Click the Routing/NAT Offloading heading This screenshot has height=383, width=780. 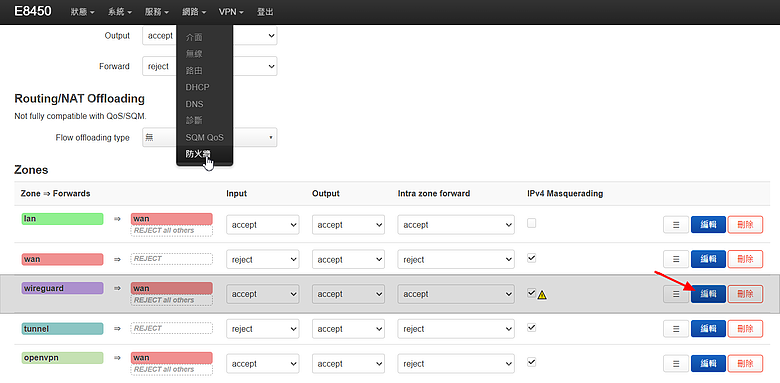pyautogui.click(x=80, y=98)
